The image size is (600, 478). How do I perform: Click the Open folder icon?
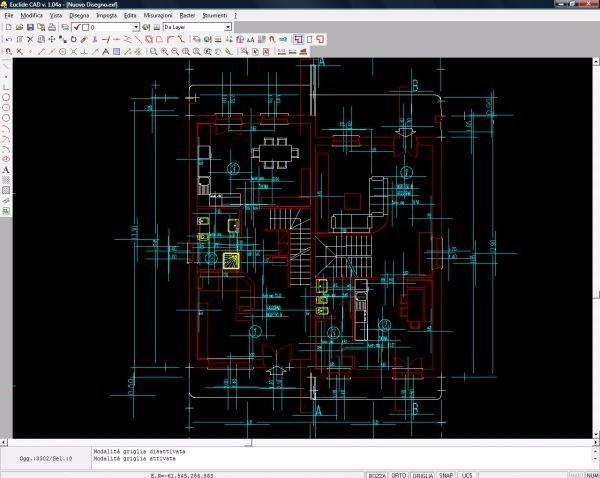[x=18, y=27]
